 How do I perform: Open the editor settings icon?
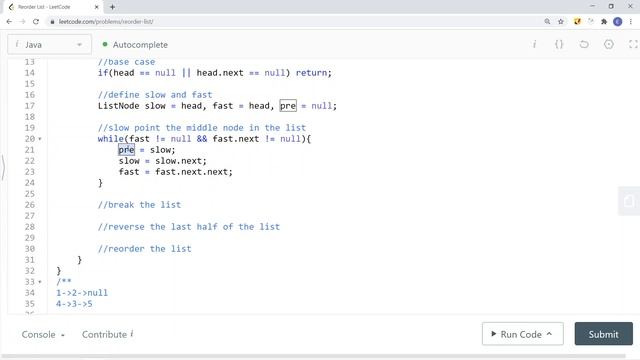pyautogui.click(x=609, y=44)
